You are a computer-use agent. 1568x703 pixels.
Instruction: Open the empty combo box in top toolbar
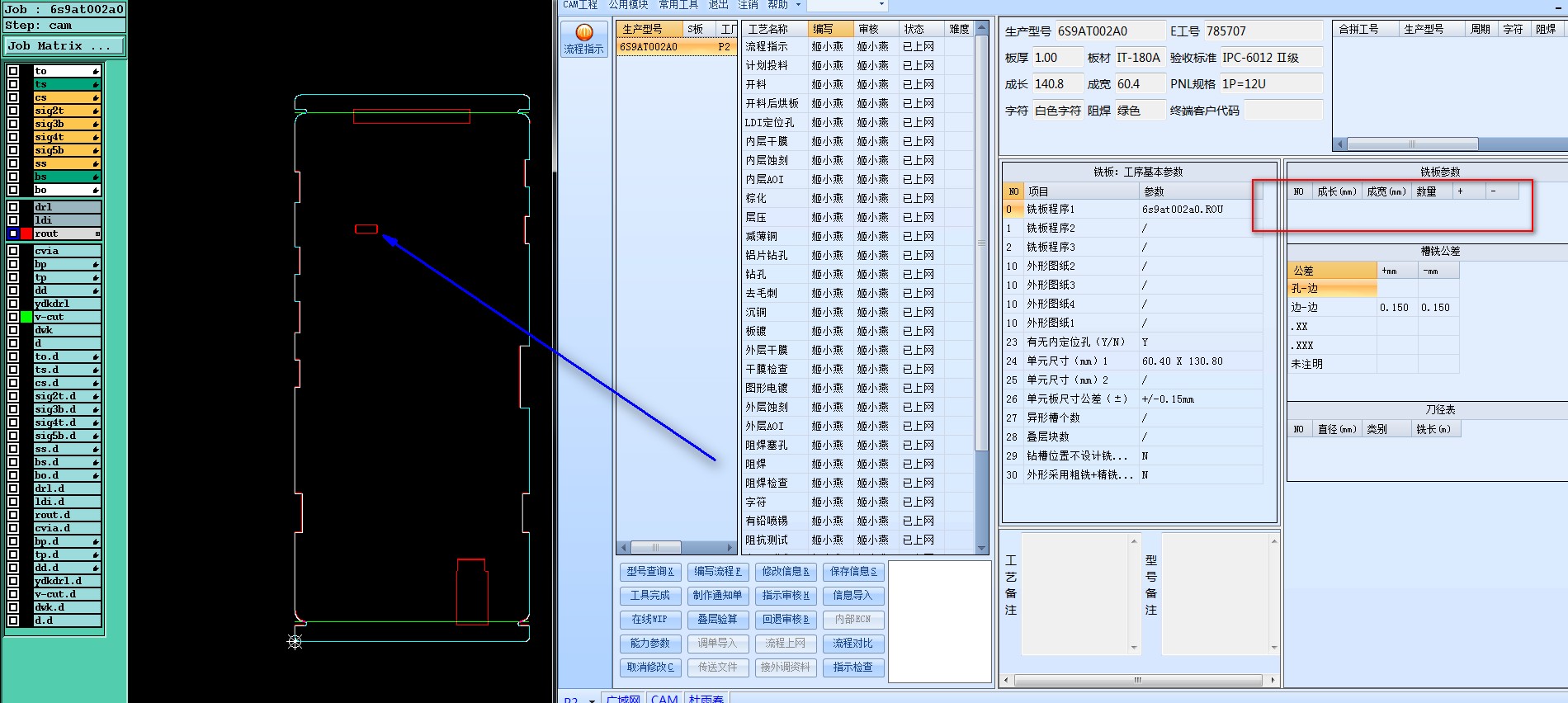(x=848, y=5)
